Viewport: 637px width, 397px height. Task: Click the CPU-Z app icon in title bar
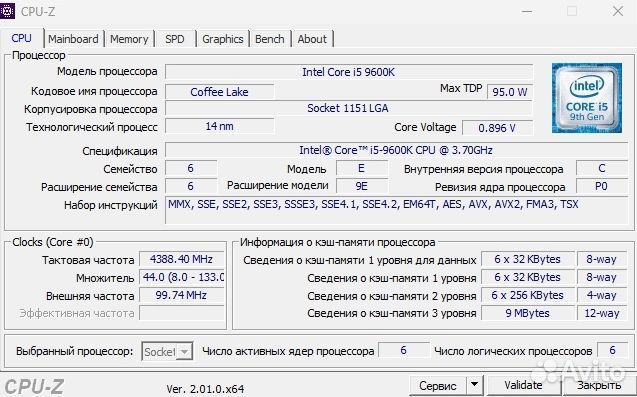coord(7,11)
